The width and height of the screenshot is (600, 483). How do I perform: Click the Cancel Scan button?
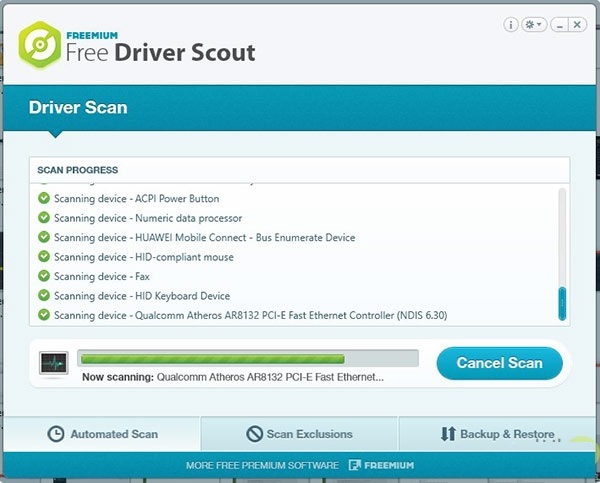point(499,363)
